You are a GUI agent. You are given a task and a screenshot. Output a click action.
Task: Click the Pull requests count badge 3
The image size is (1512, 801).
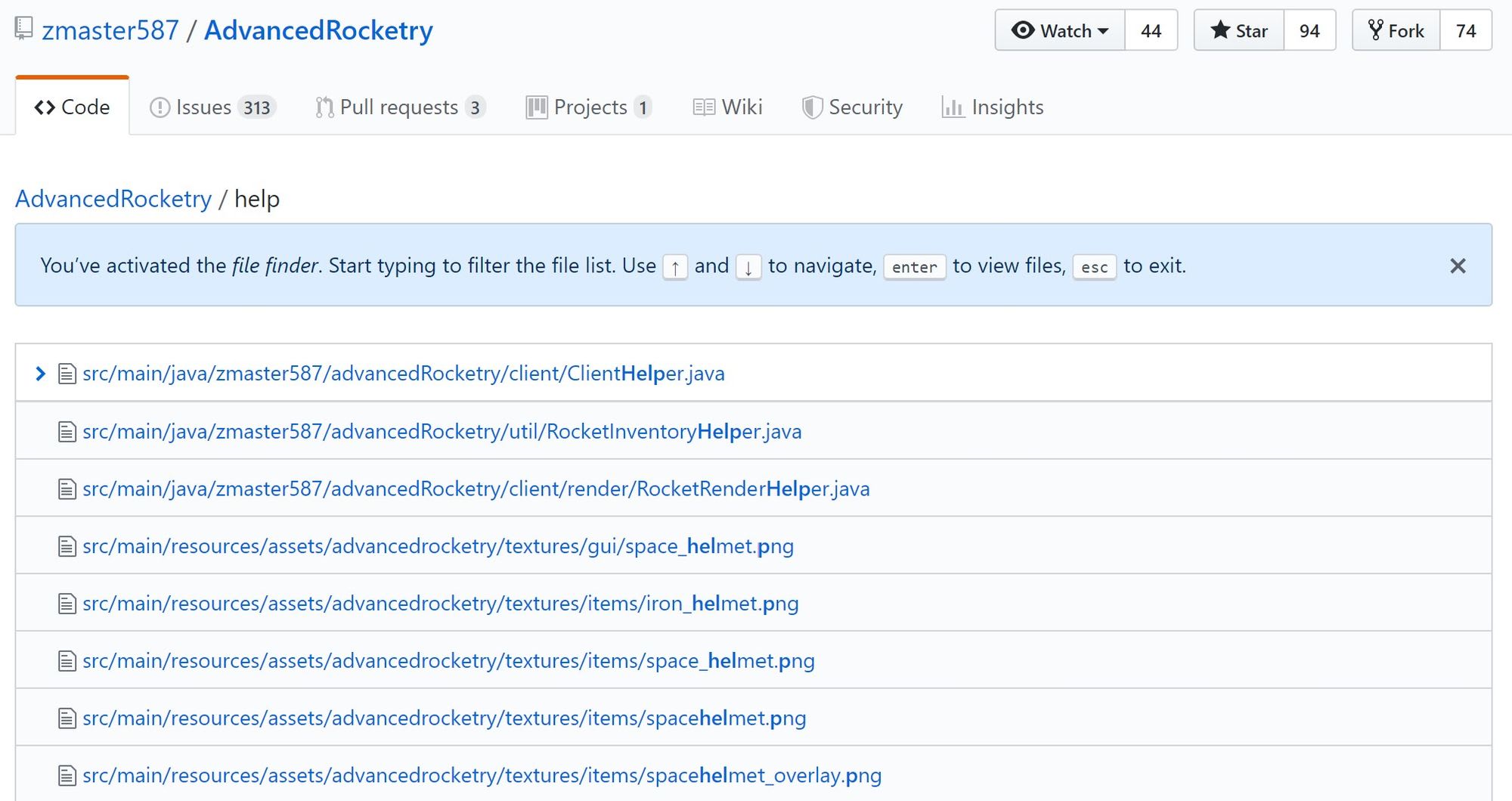click(475, 107)
